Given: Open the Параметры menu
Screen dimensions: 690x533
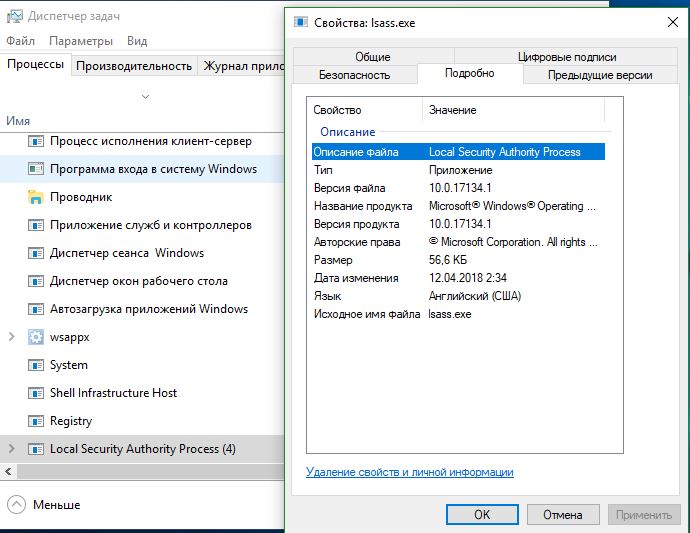Looking at the screenshot, I should pos(81,41).
